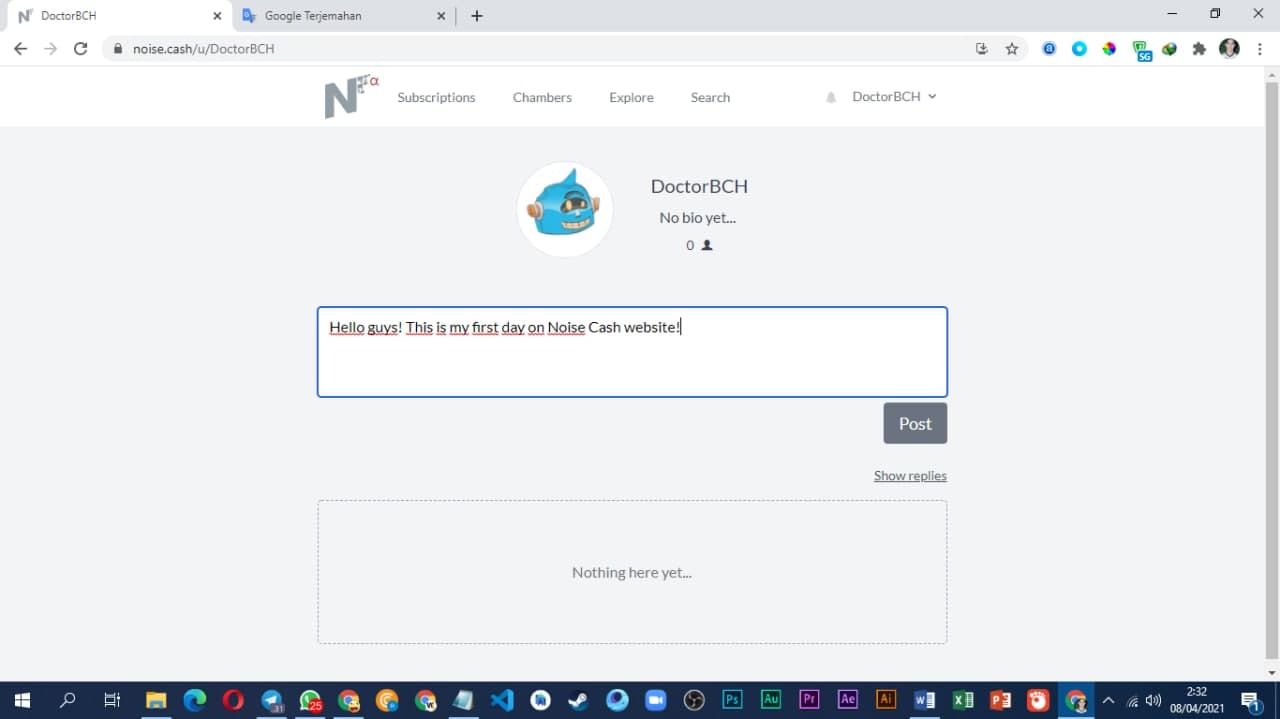1280x719 pixels.
Task: Open PowerPoint from taskbar
Action: [x=1001, y=700]
